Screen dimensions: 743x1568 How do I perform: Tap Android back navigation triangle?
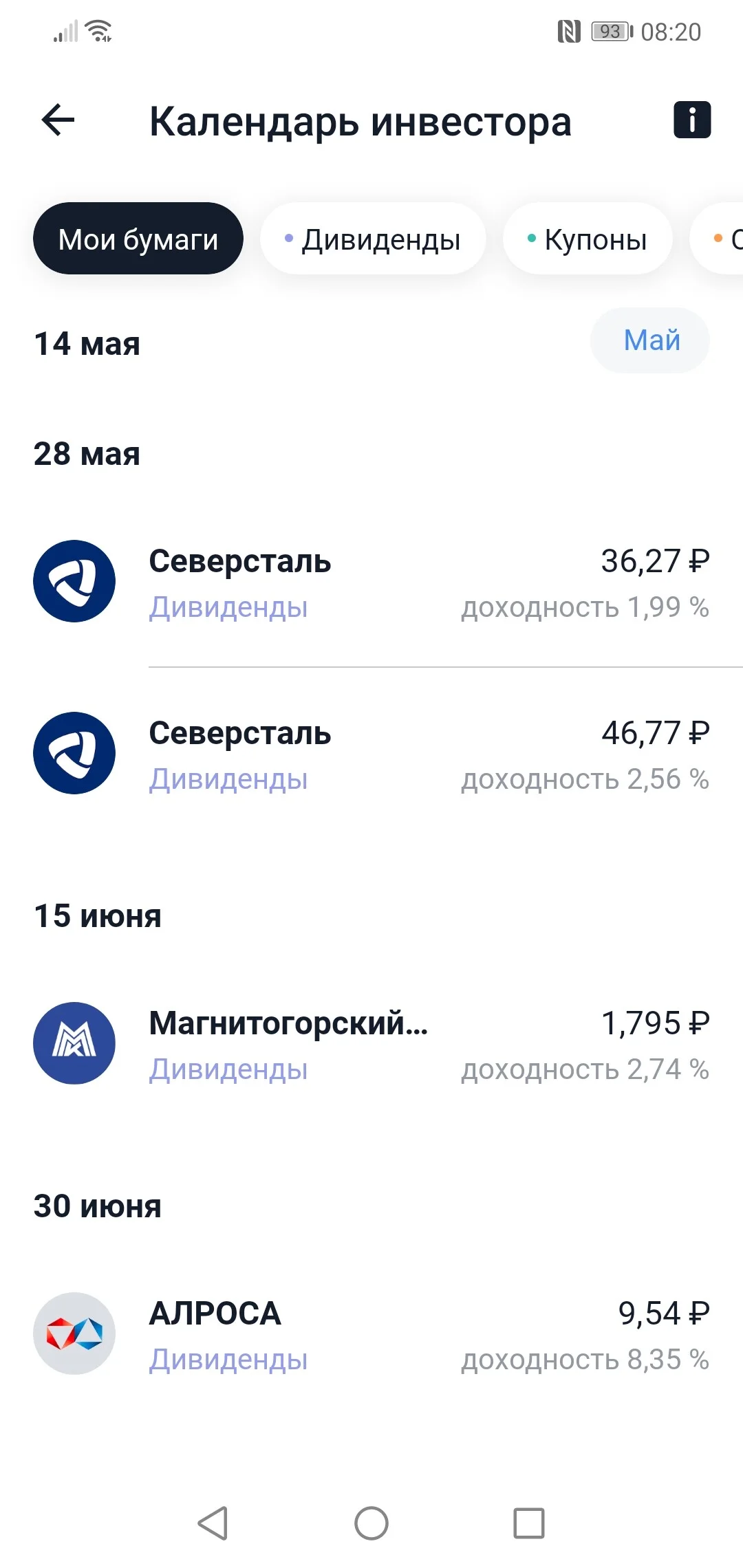pyautogui.click(x=213, y=1523)
